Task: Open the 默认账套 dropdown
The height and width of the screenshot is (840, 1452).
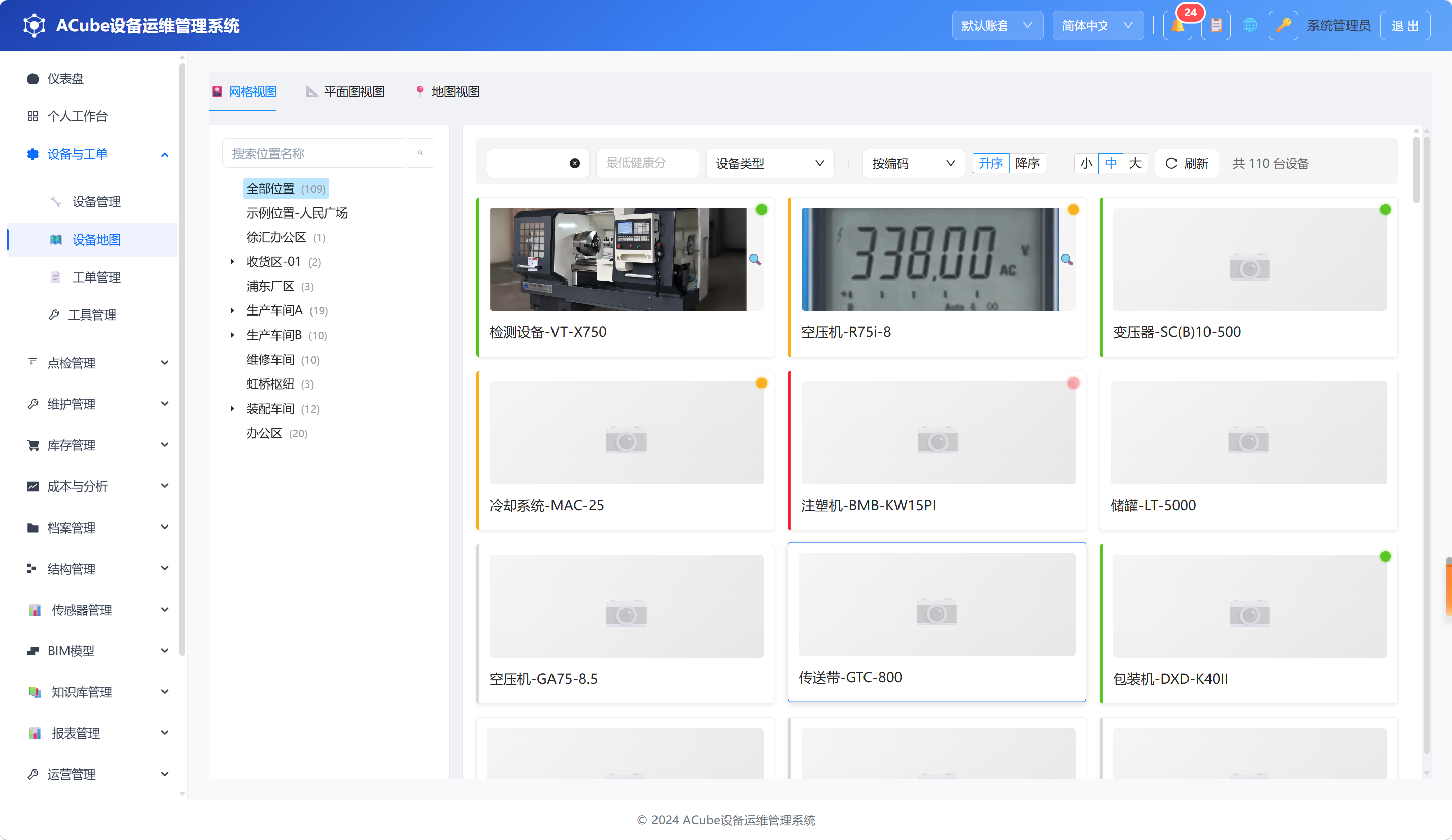Action: 997,26
